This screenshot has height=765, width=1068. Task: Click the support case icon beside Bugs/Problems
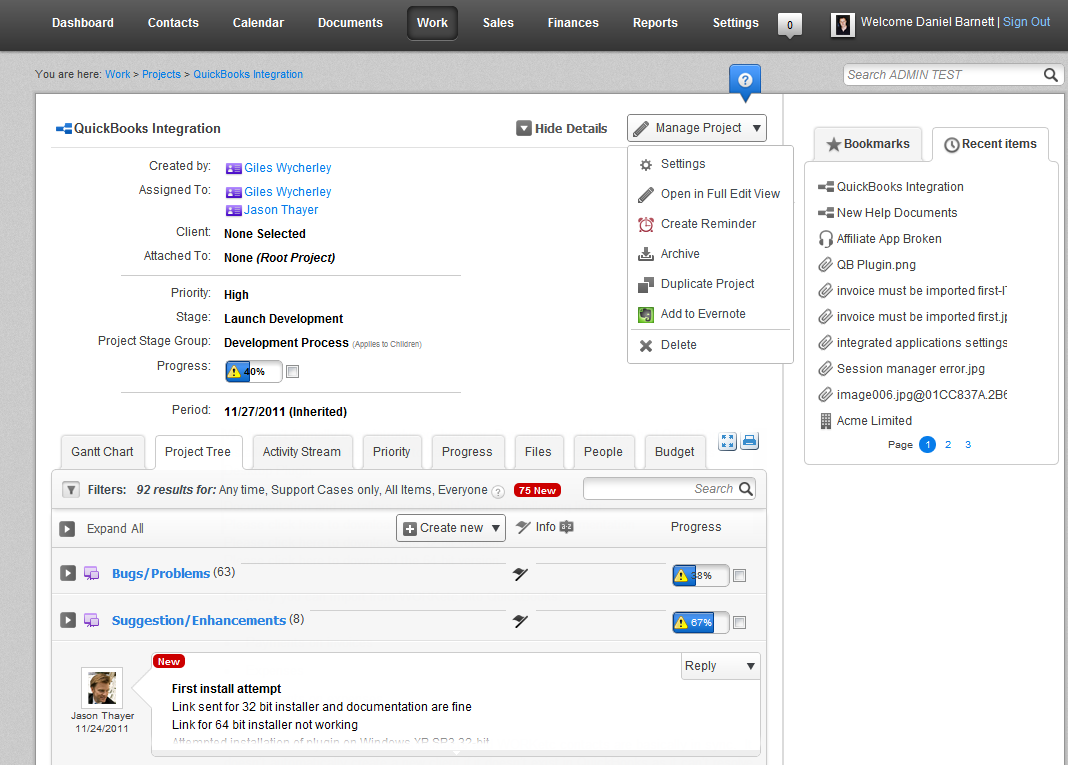[91, 573]
